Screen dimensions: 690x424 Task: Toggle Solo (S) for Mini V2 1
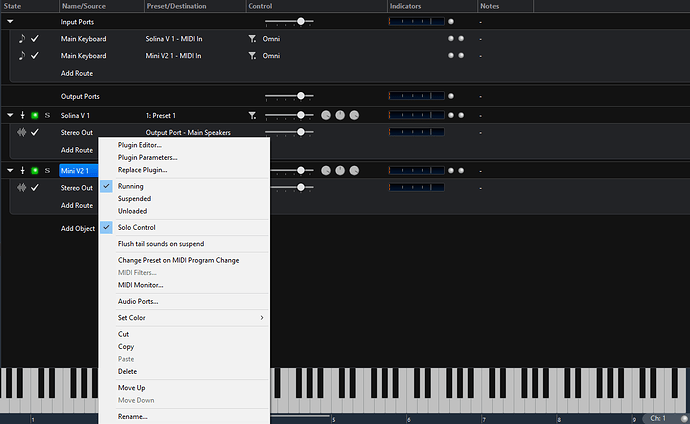(x=47, y=171)
